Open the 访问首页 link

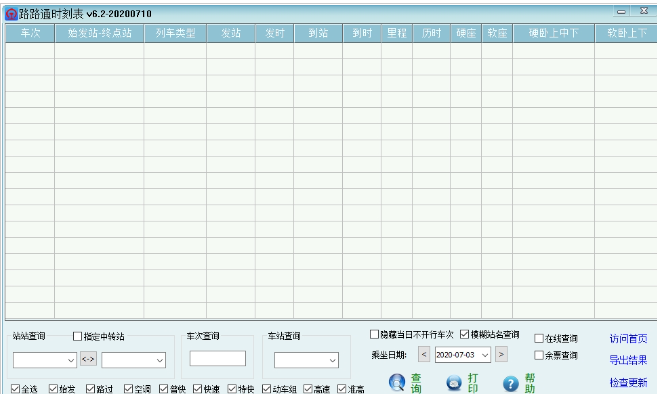pos(628,339)
